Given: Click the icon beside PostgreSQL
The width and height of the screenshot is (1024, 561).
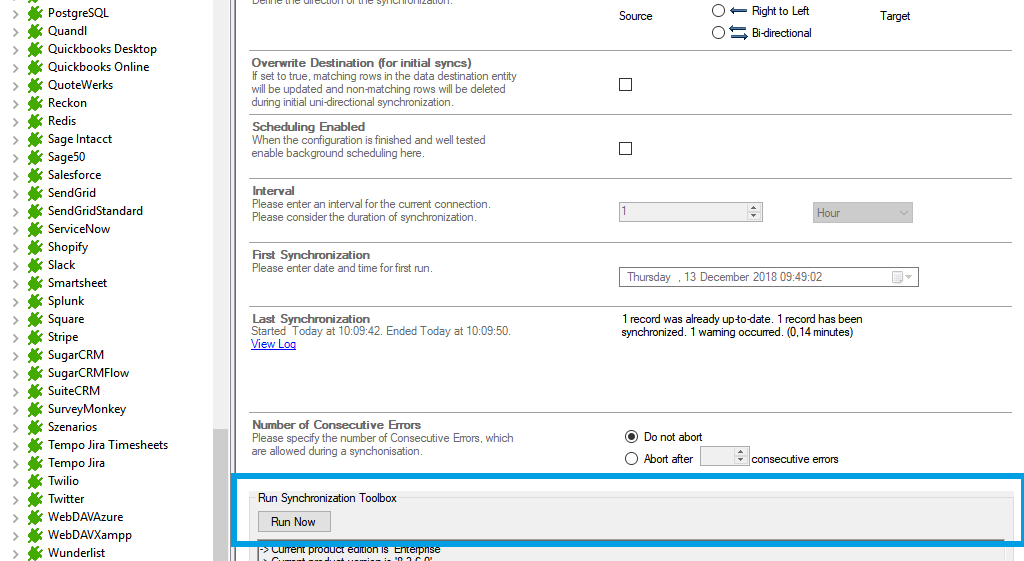Looking at the screenshot, I should coord(35,13).
